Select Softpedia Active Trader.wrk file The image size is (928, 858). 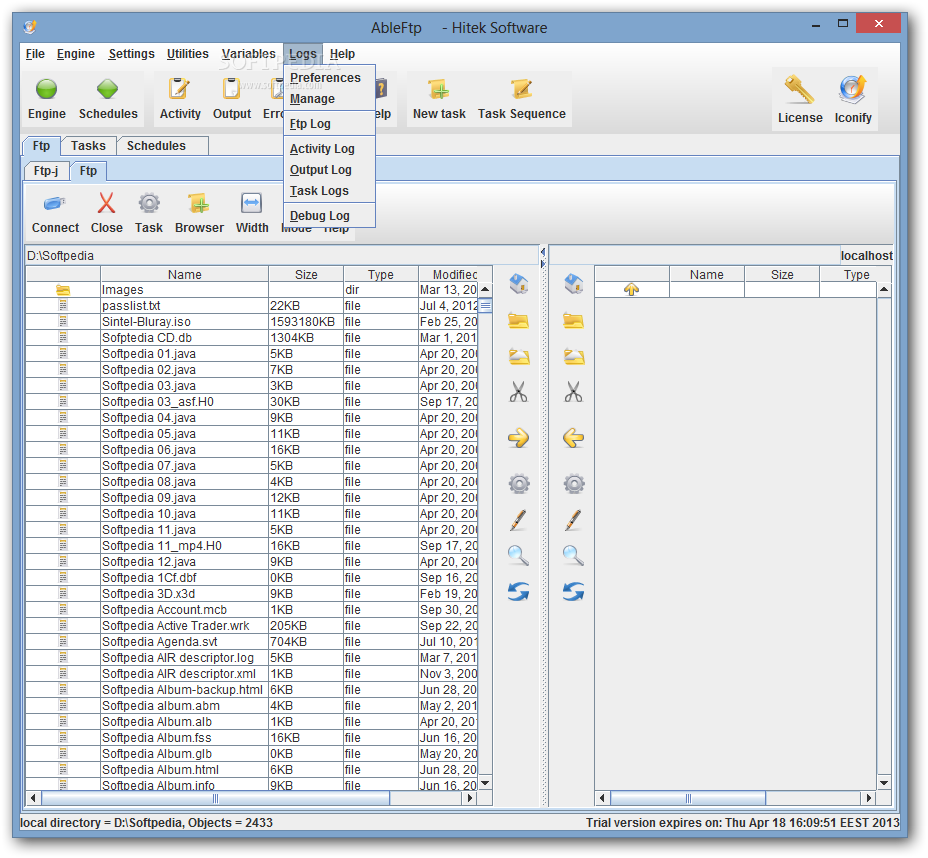[x=252, y=626]
